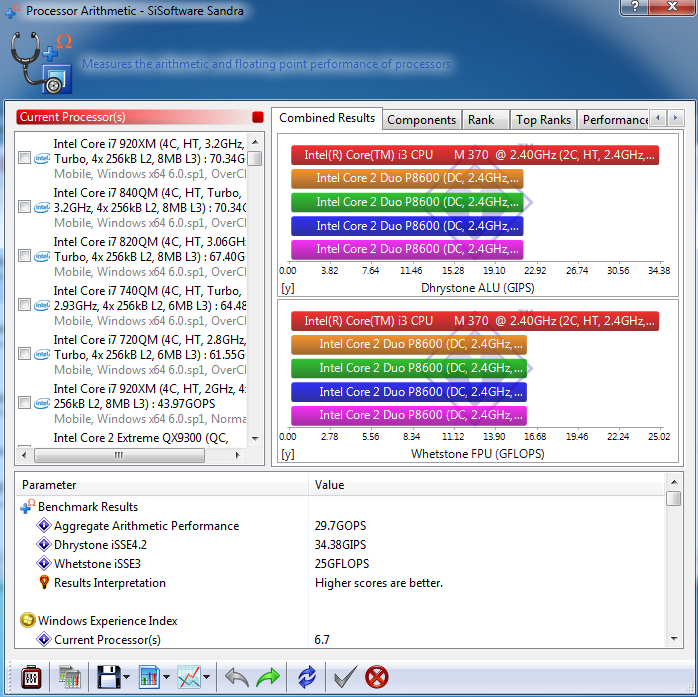Screen dimensions: 698x697
Task: Click processor list scroll up arrow
Action: pos(255,142)
